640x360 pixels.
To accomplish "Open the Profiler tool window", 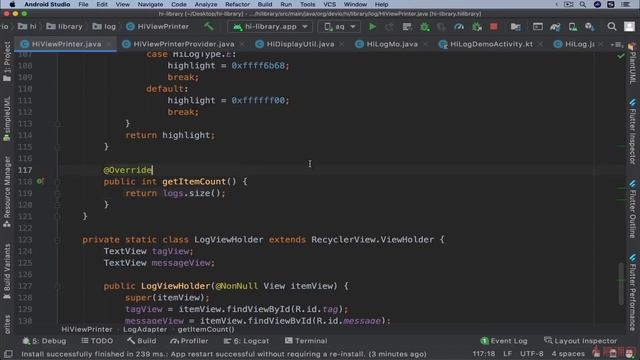I will pyautogui.click(x=189, y=341).
